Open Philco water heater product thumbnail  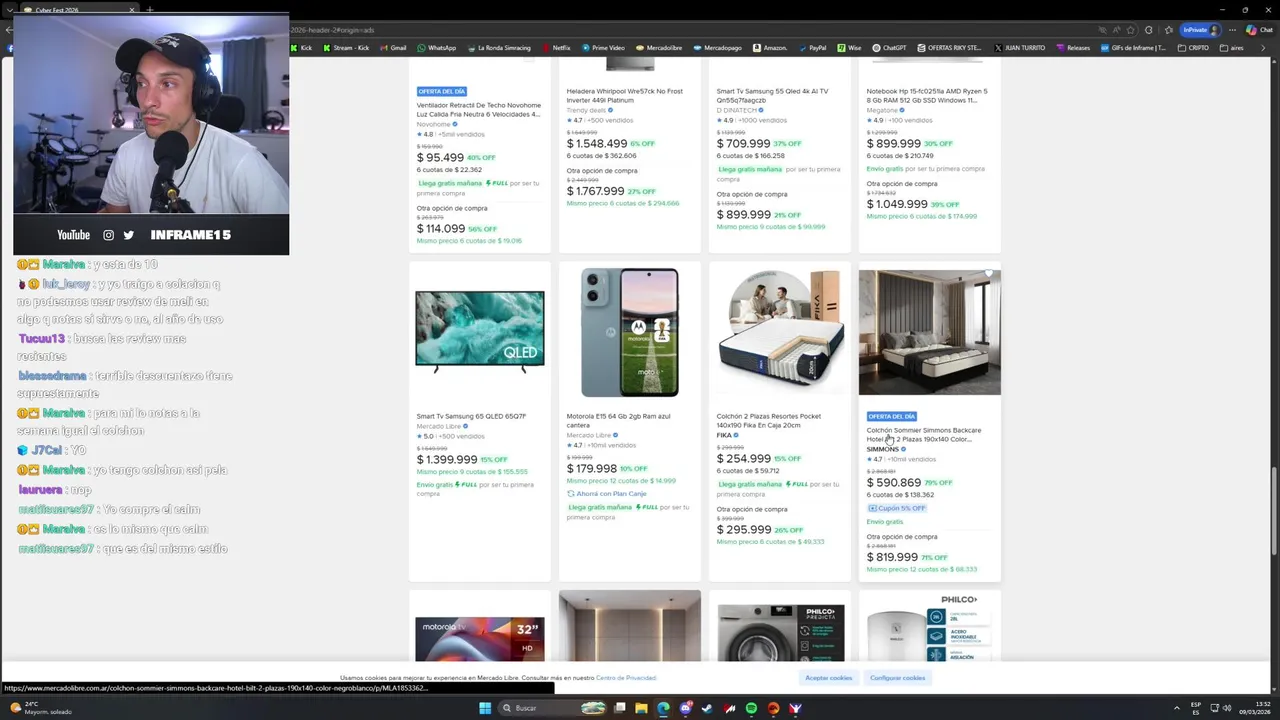point(930,628)
